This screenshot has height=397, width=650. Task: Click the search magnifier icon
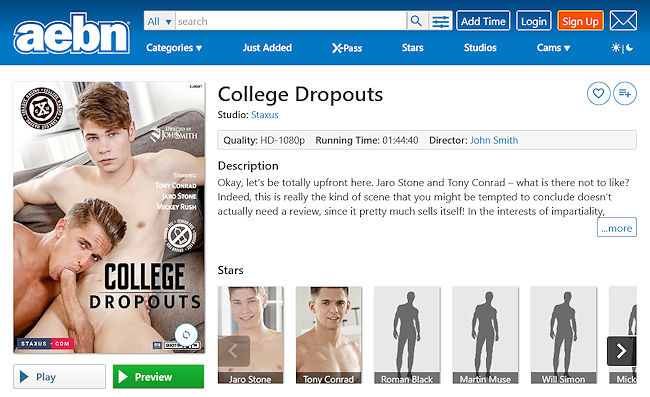(x=416, y=21)
